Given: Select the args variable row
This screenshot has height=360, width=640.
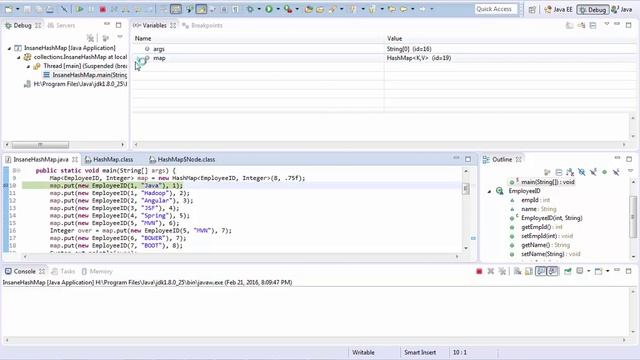Looking at the screenshot, I should tap(384, 49).
